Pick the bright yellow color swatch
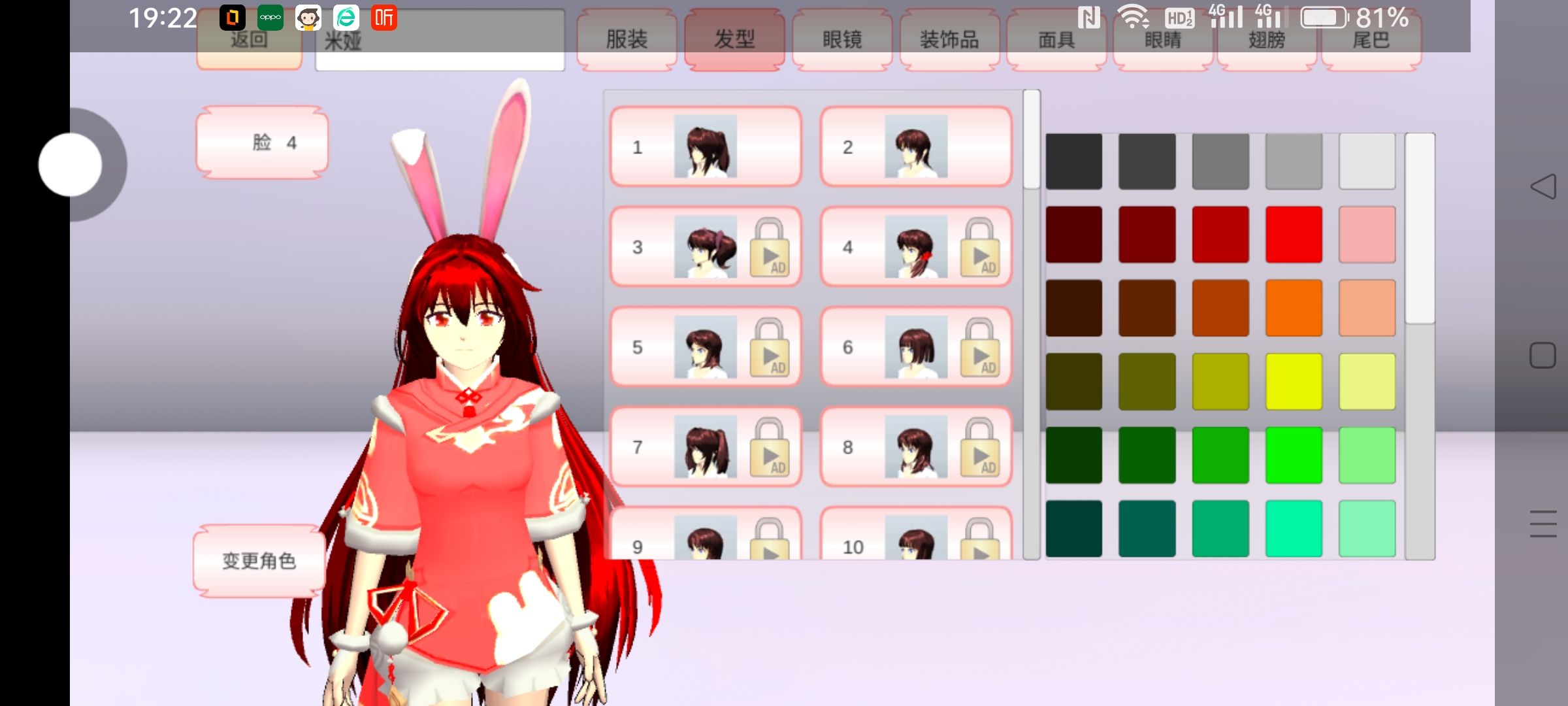This screenshot has height=706, width=1568. pyautogui.click(x=1293, y=382)
